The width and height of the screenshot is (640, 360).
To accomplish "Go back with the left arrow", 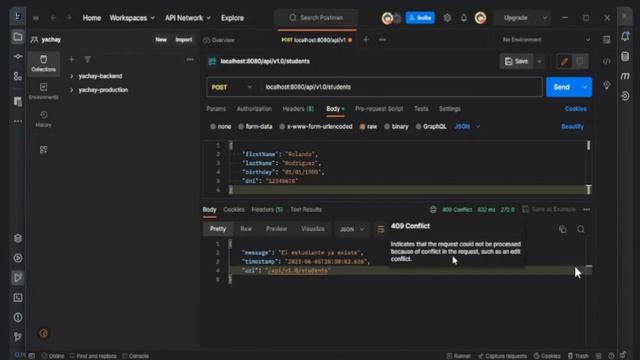I will [x=53, y=18].
